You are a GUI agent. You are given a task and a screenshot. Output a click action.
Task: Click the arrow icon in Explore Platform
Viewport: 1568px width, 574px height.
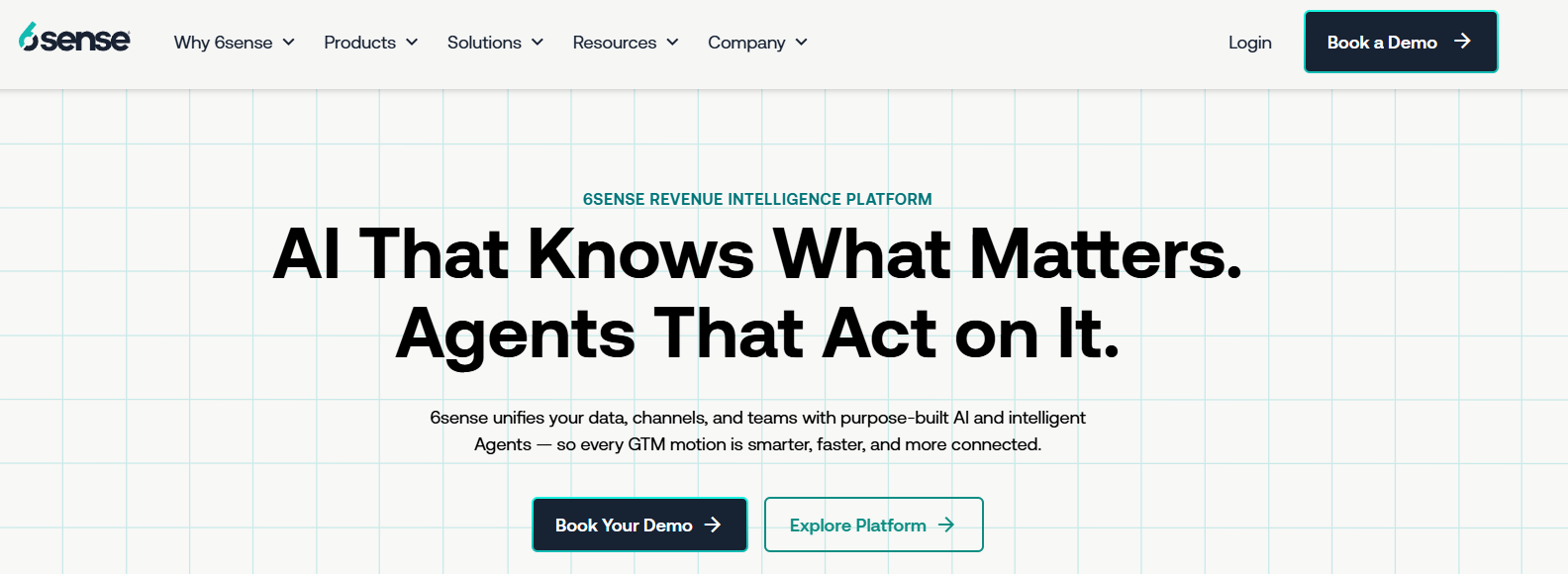point(946,525)
